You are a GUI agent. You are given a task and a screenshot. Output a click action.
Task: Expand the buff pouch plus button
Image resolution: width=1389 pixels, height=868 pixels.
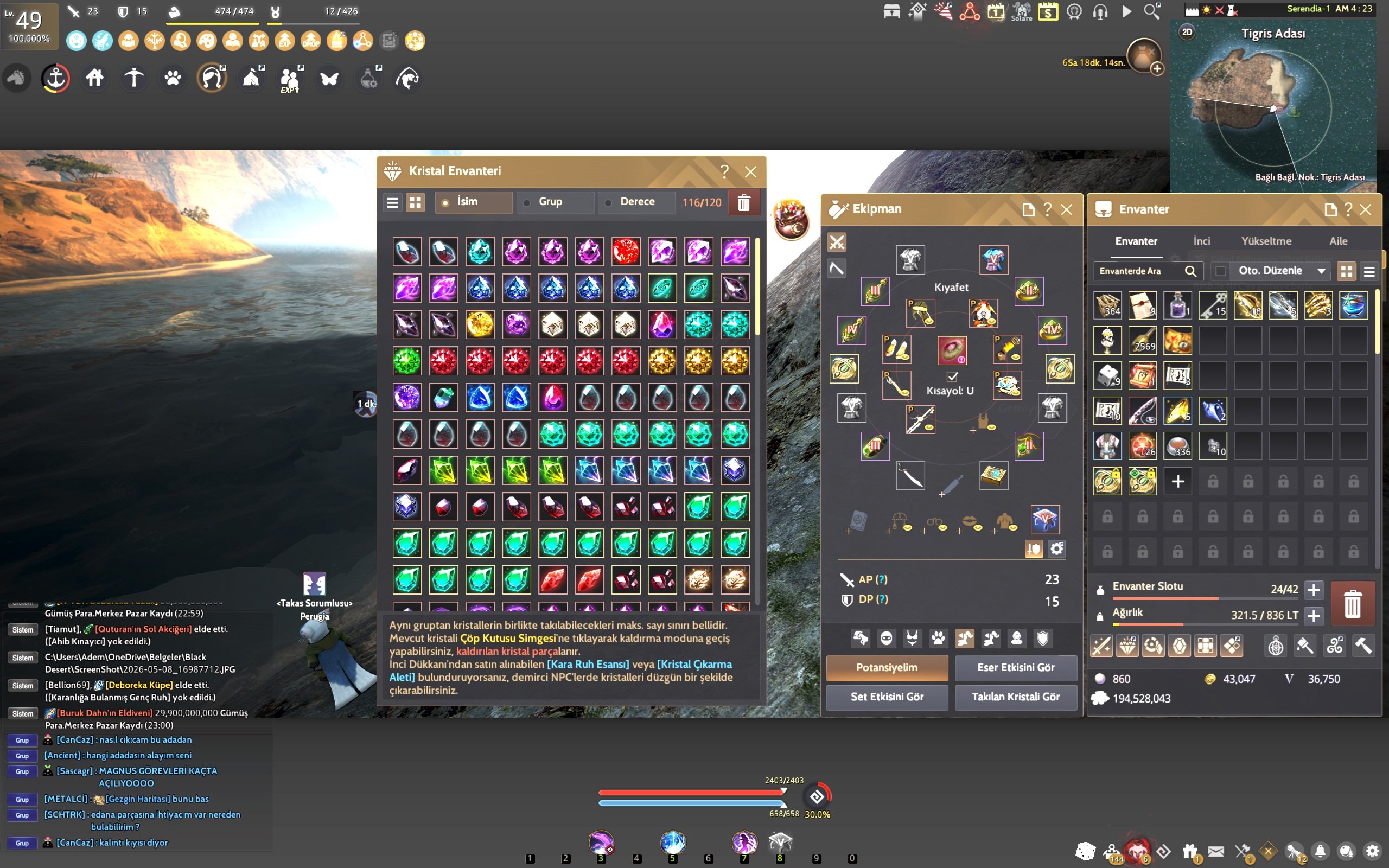(1157, 69)
